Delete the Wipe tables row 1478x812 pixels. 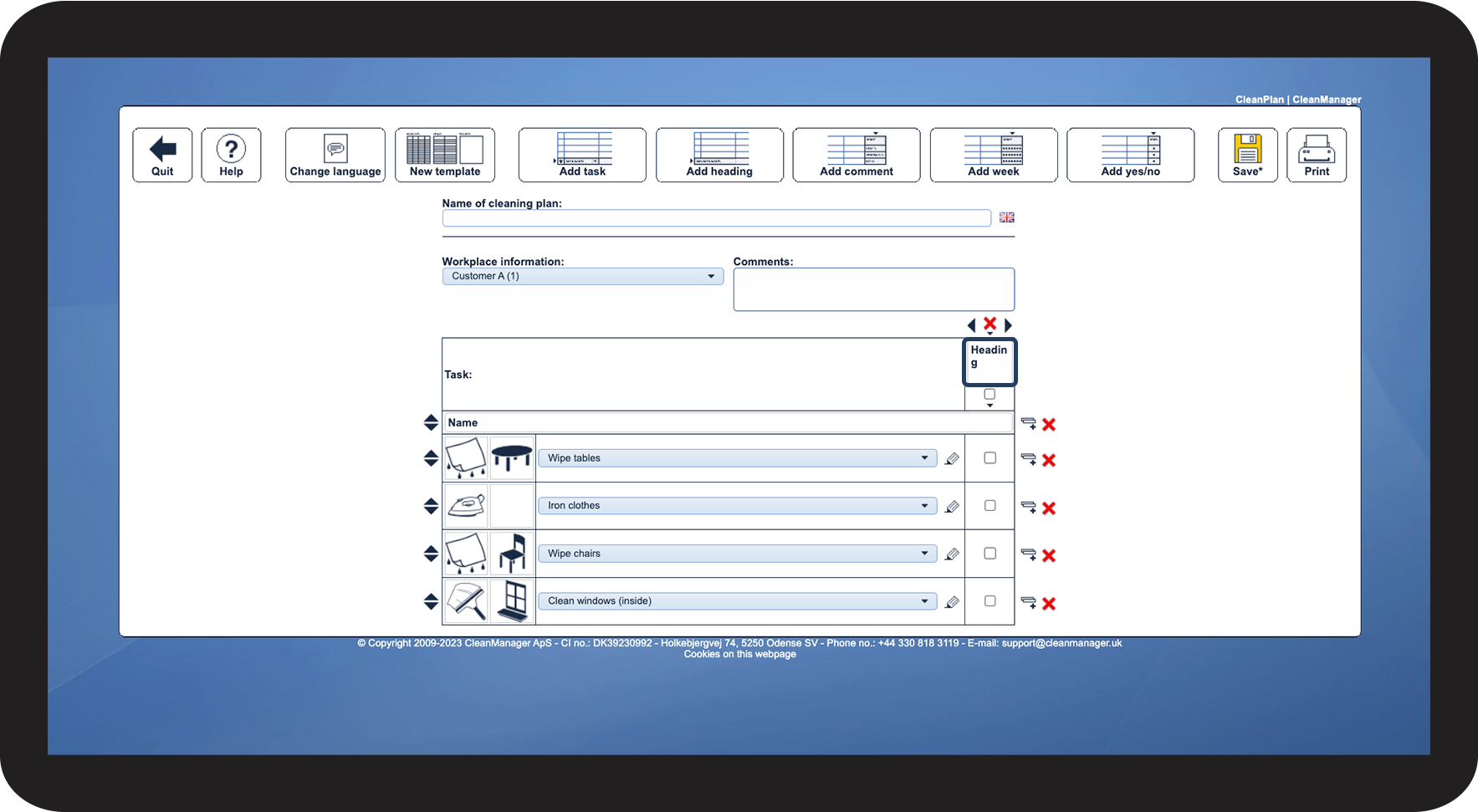(1049, 460)
